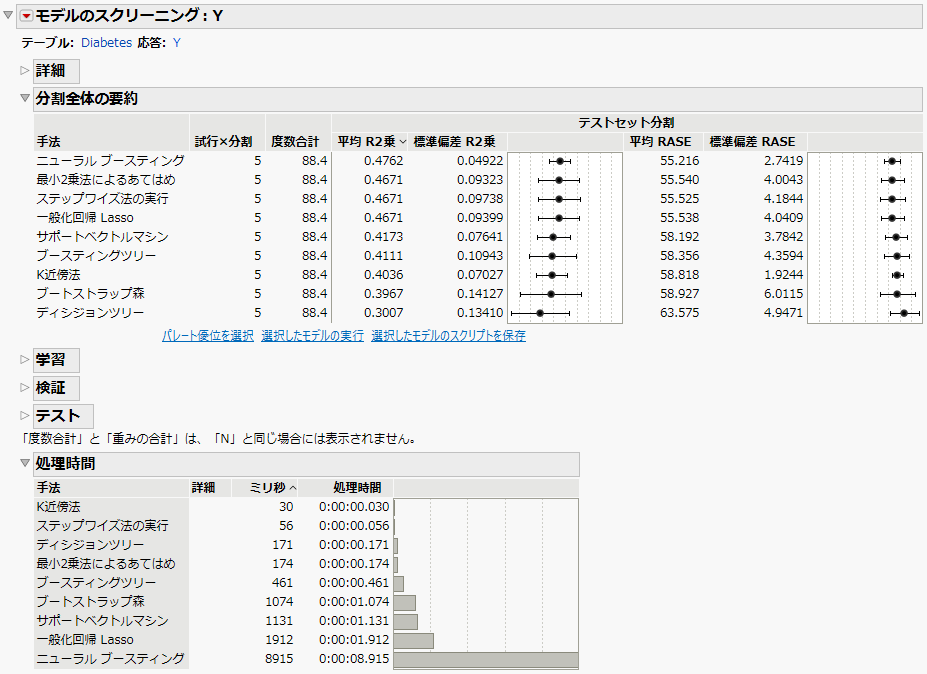Expand the 詳細 section

[25, 70]
